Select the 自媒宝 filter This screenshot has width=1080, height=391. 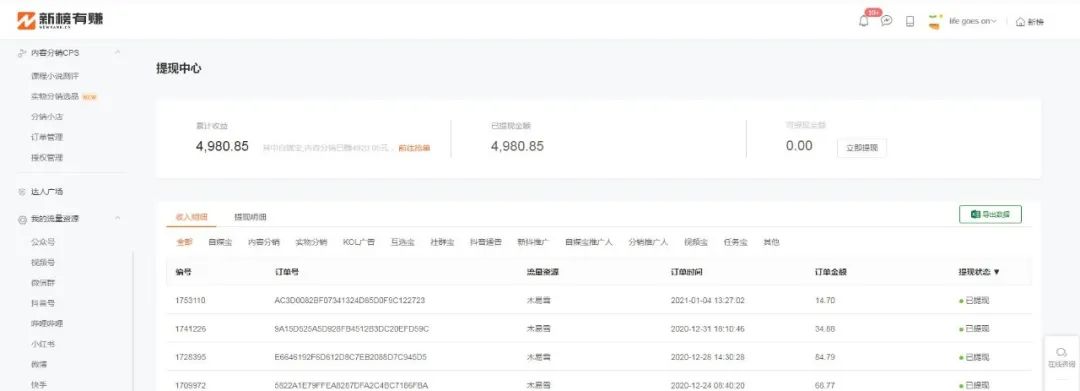coord(220,242)
